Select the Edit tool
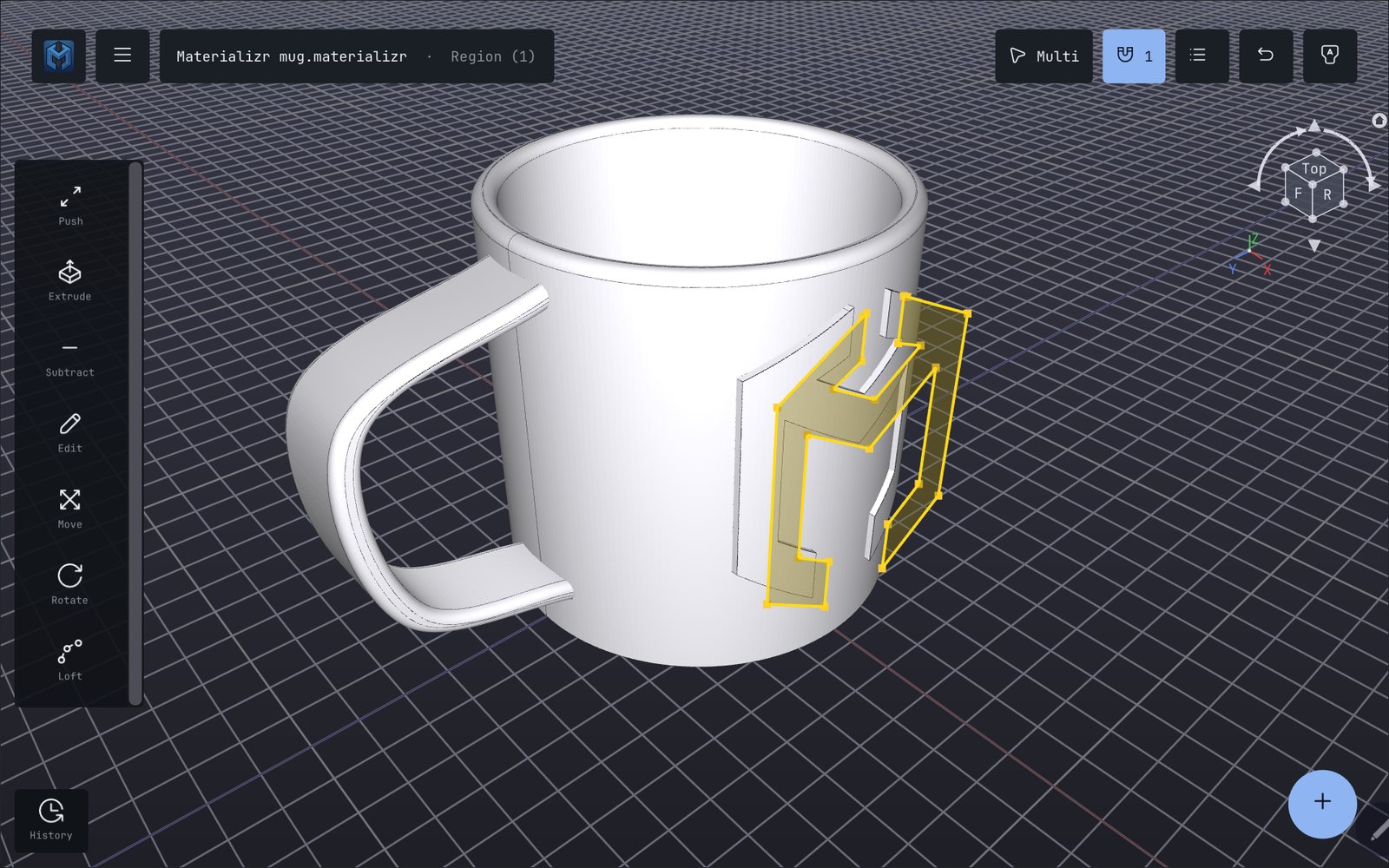Image resolution: width=1389 pixels, height=868 pixels. tap(70, 433)
